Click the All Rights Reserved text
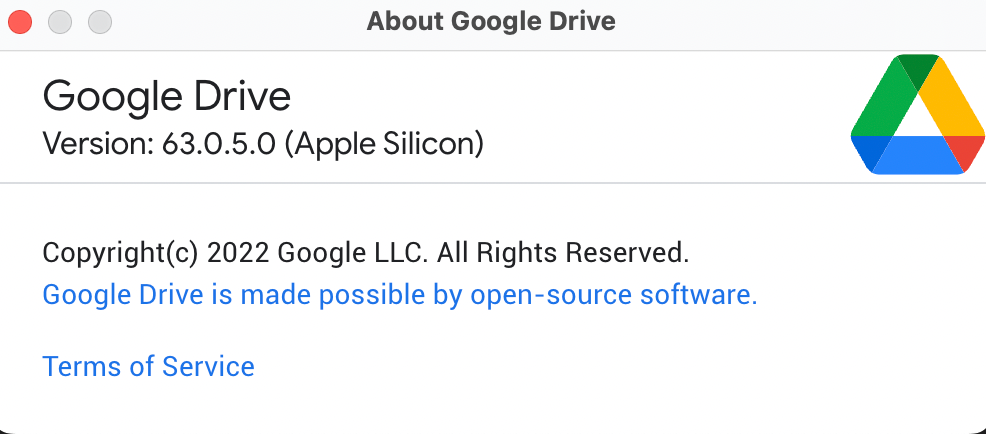Screen dimensions: 986x434 [563, 253]
